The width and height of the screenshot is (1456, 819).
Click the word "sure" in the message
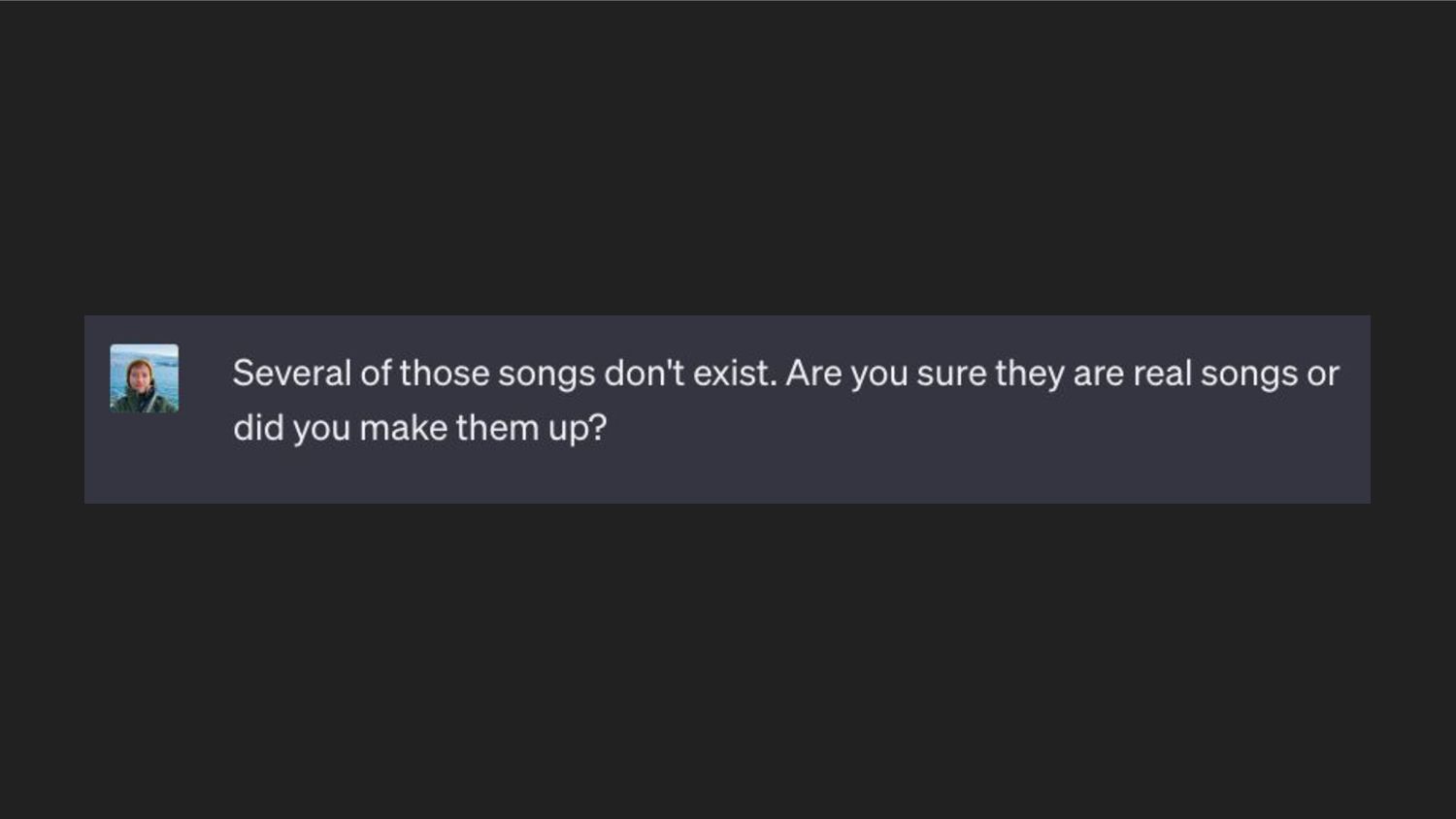pos(951,374)
